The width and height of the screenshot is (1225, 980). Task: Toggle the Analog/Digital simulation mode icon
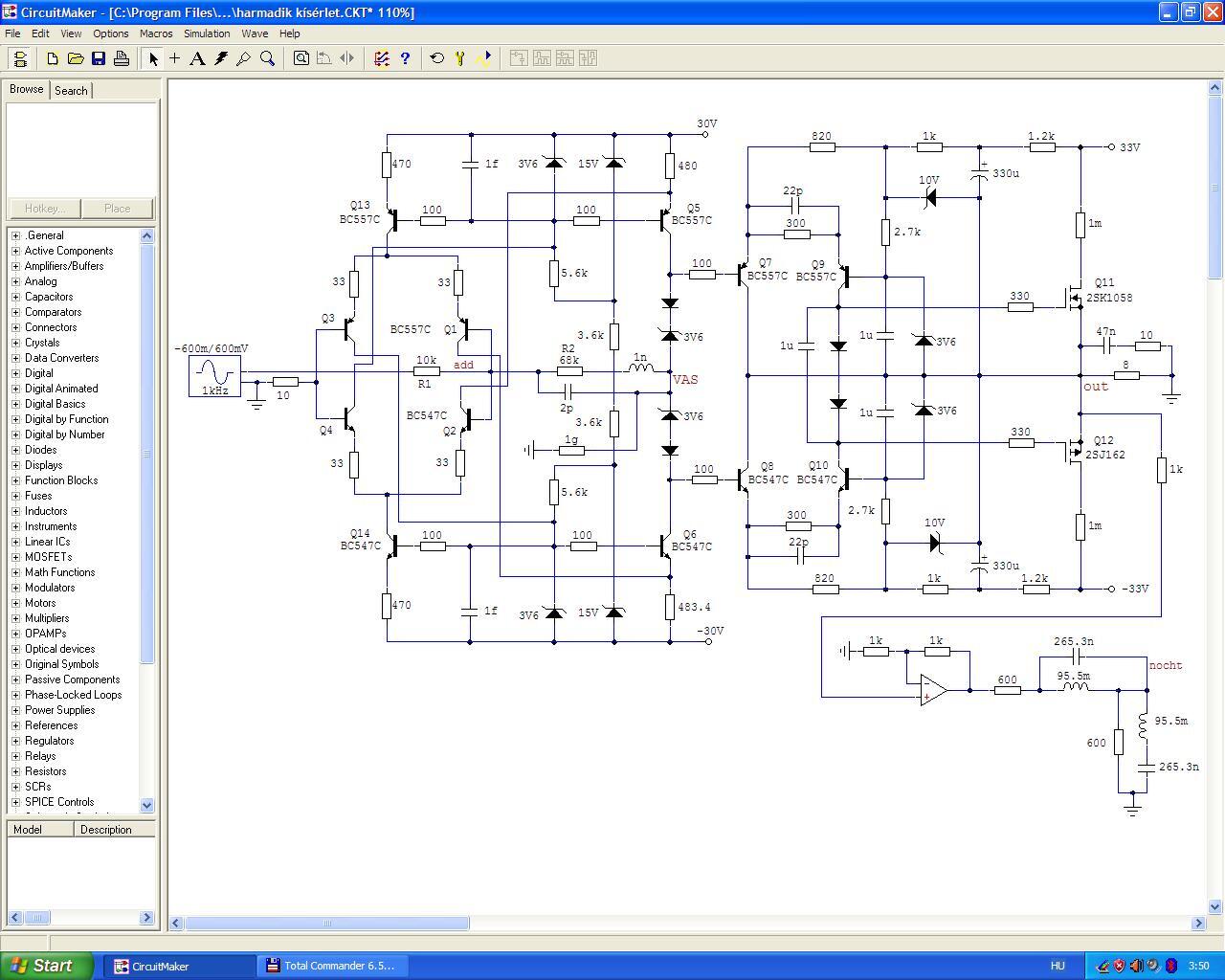pos(382,58)
